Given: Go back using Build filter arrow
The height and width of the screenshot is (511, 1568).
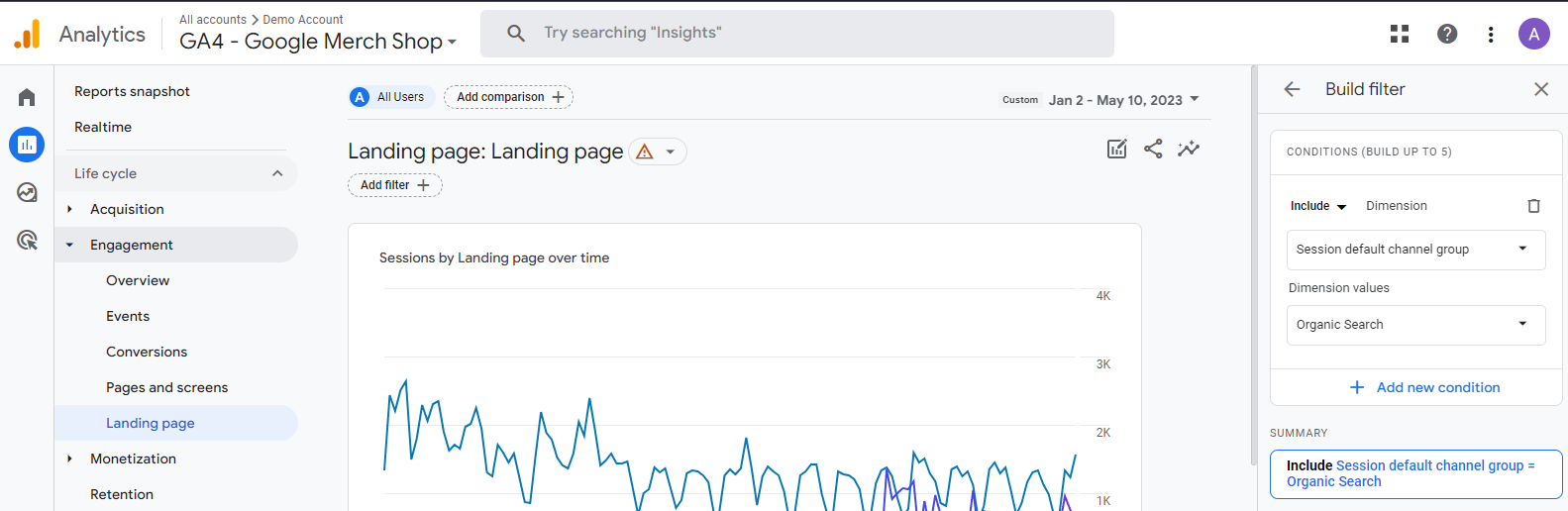Looking at the screenshot, I should click(1292, 89).
